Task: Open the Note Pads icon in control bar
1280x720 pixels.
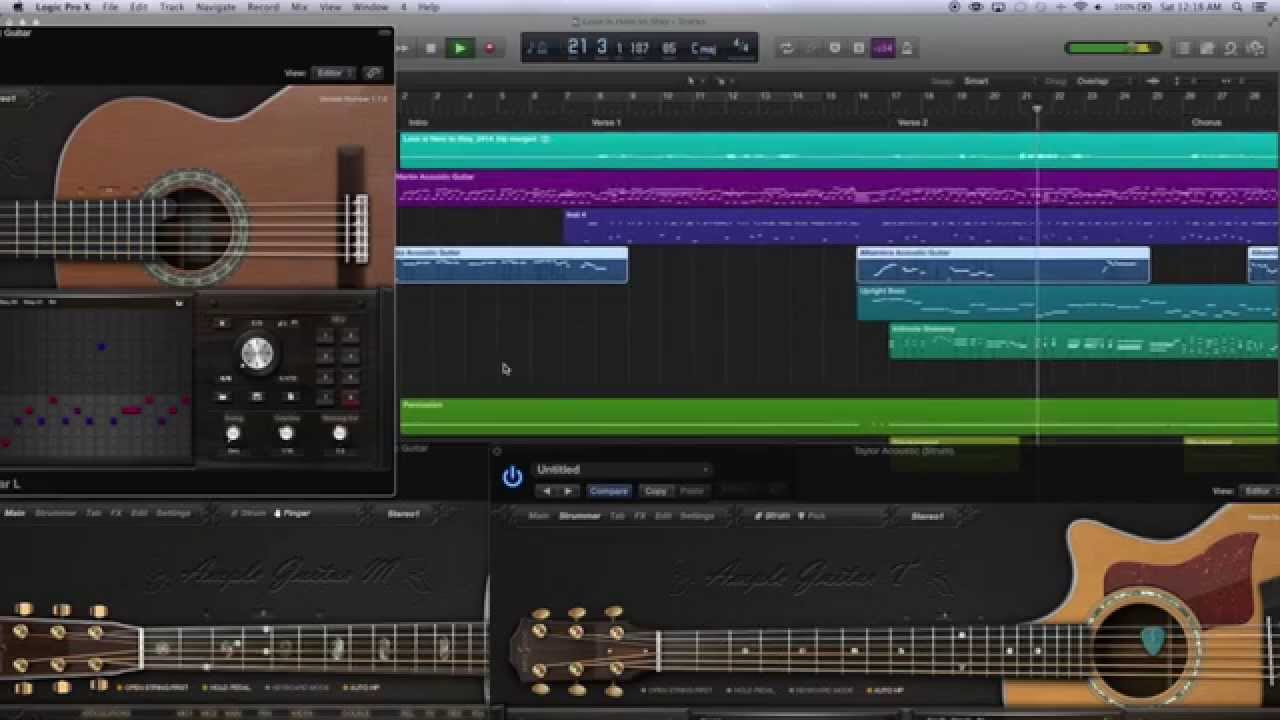Action: [x=1207, y=48]
